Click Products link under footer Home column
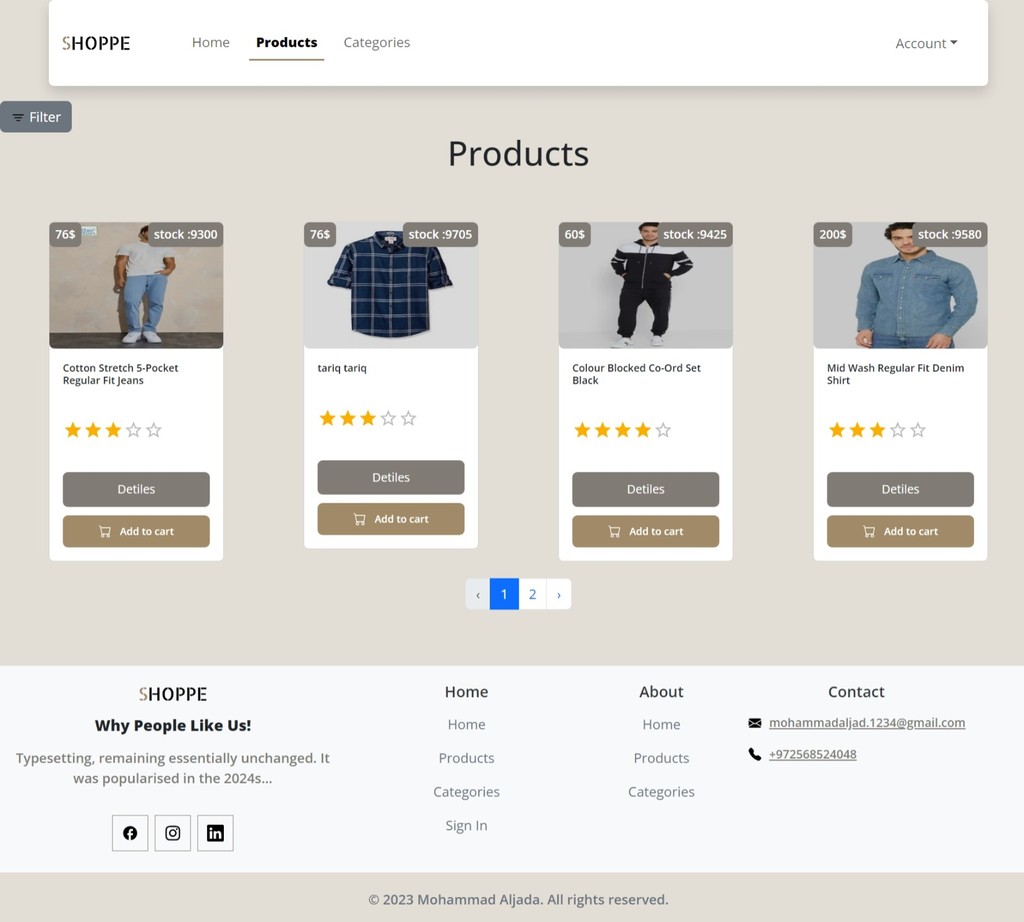 (x=466, y=758)
